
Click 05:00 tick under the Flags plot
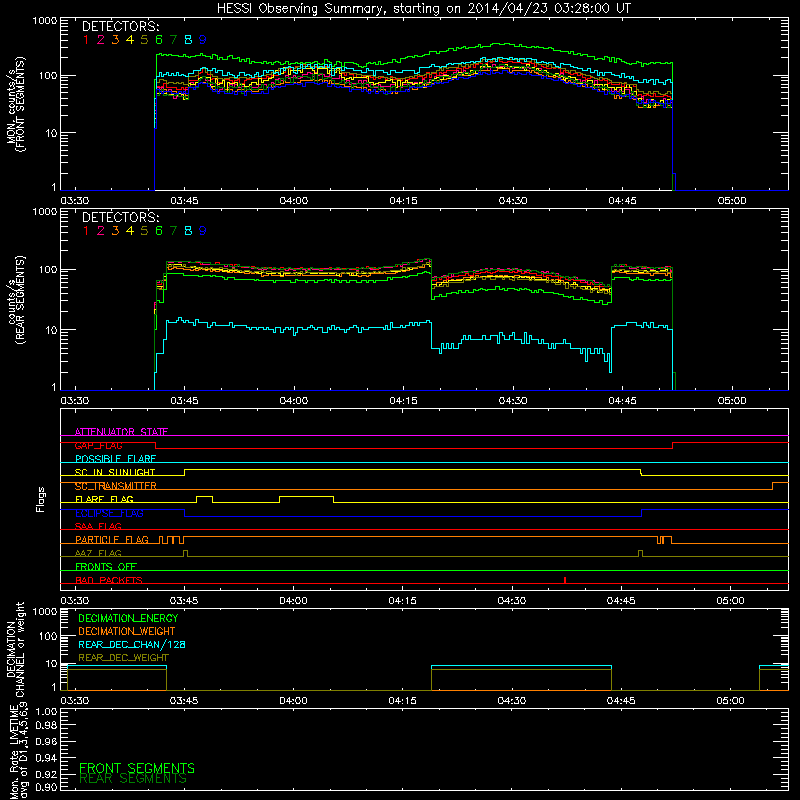(x=730, y=601)
